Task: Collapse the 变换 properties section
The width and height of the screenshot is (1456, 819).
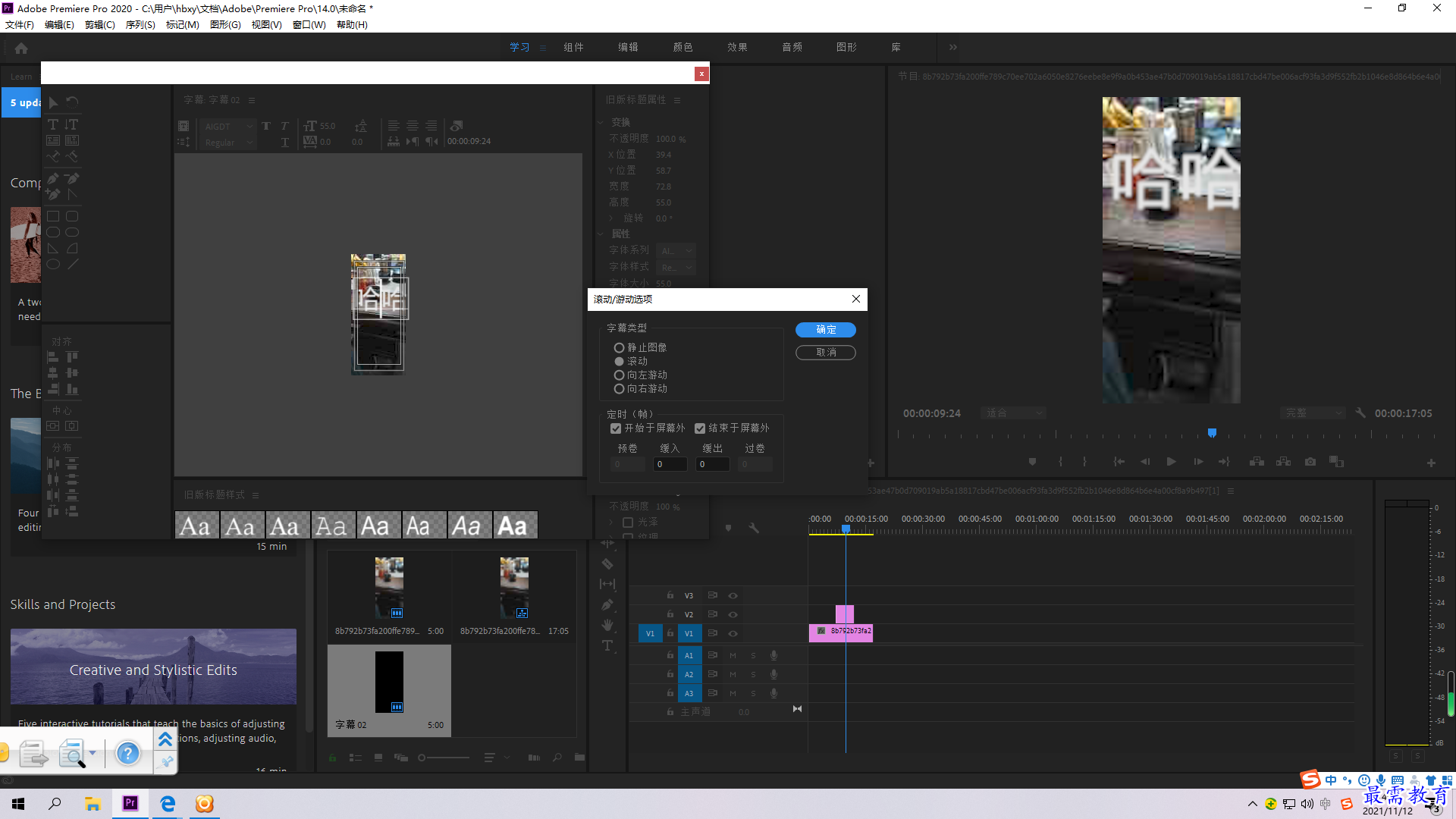Action: [x=601, y=122]
